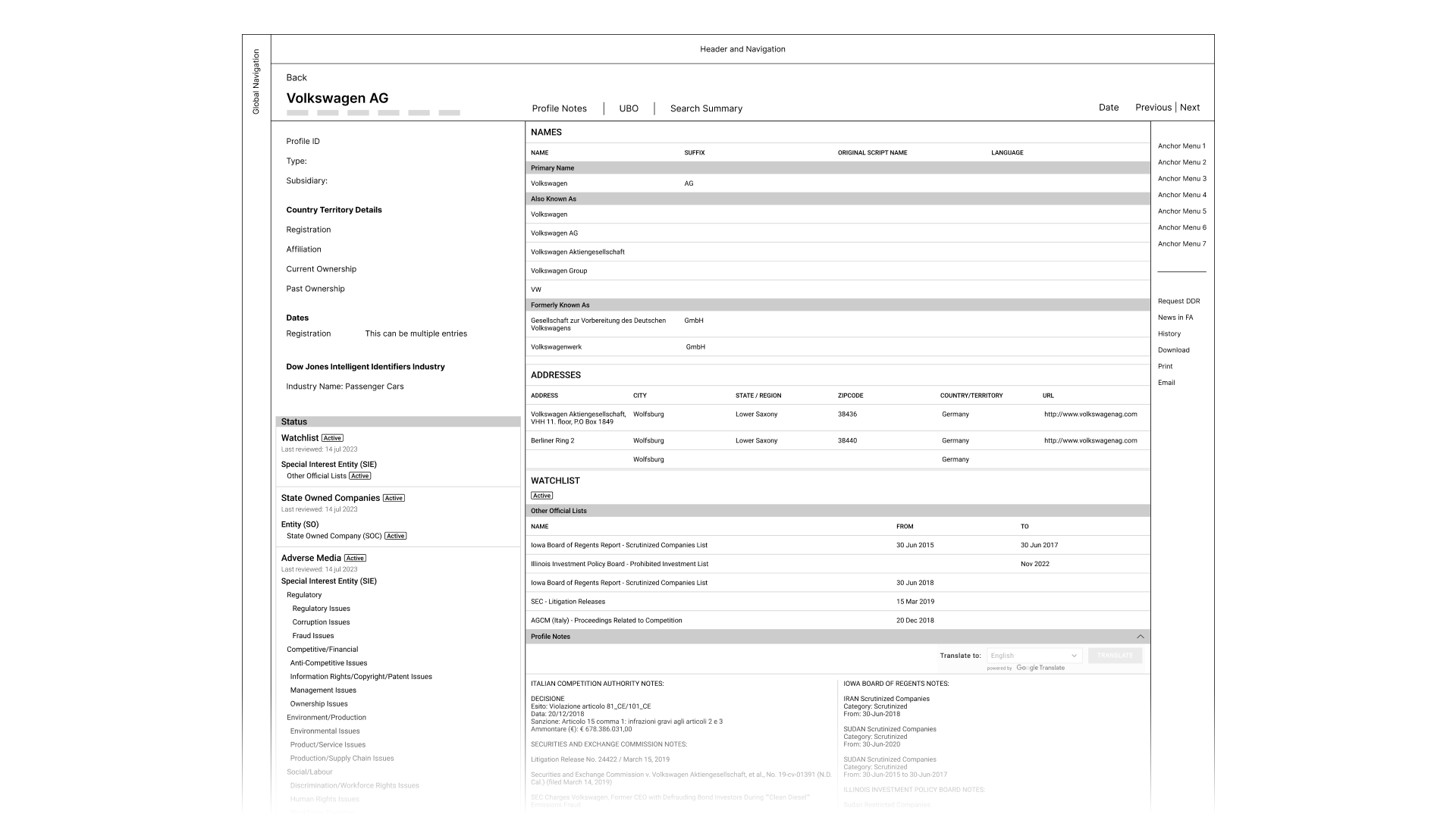1456x814 pixels.
Task: Select the SEC - Litigation Releases row
Action: pos(838,602)
